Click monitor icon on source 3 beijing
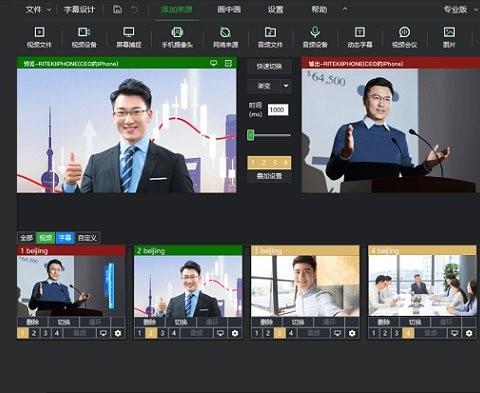The image size is (480, 393). click(337, 333)
